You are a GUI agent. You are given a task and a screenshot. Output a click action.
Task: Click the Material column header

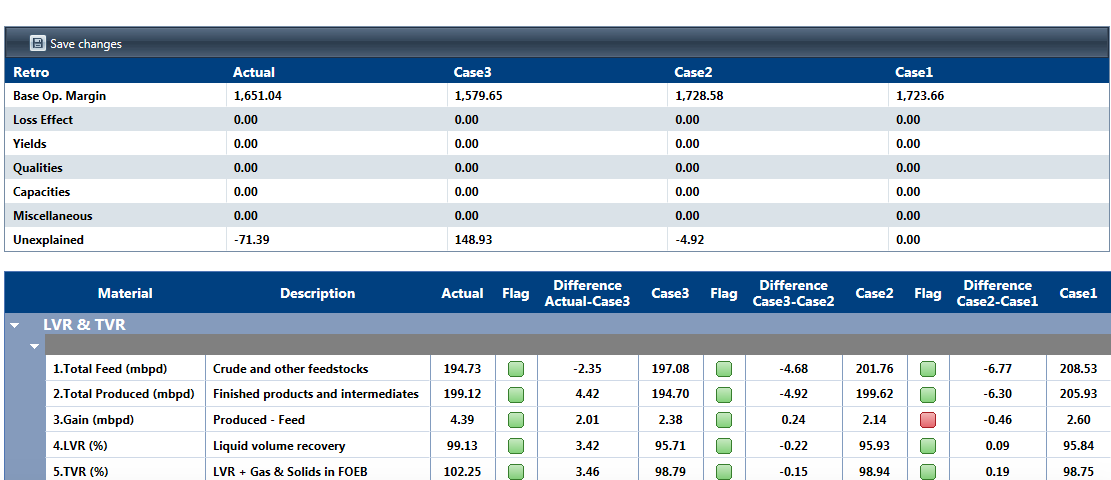click(x=125, y=293)
